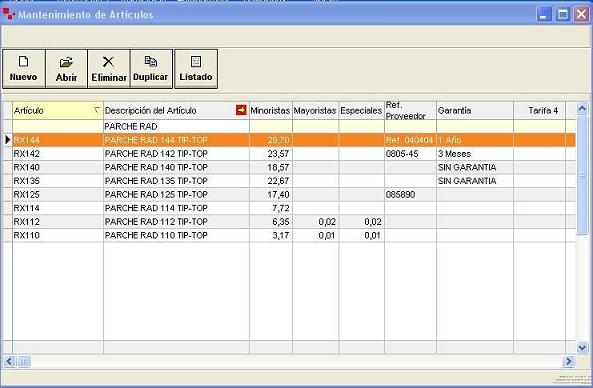Click the application icon in title bar

coord(8,14)
